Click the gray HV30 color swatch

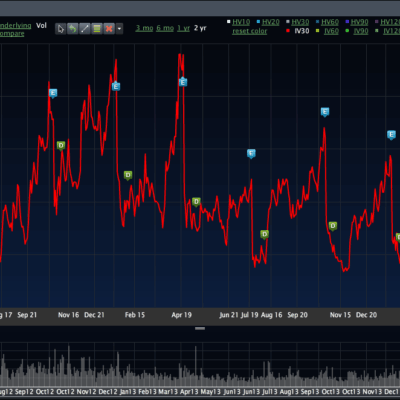288,22
